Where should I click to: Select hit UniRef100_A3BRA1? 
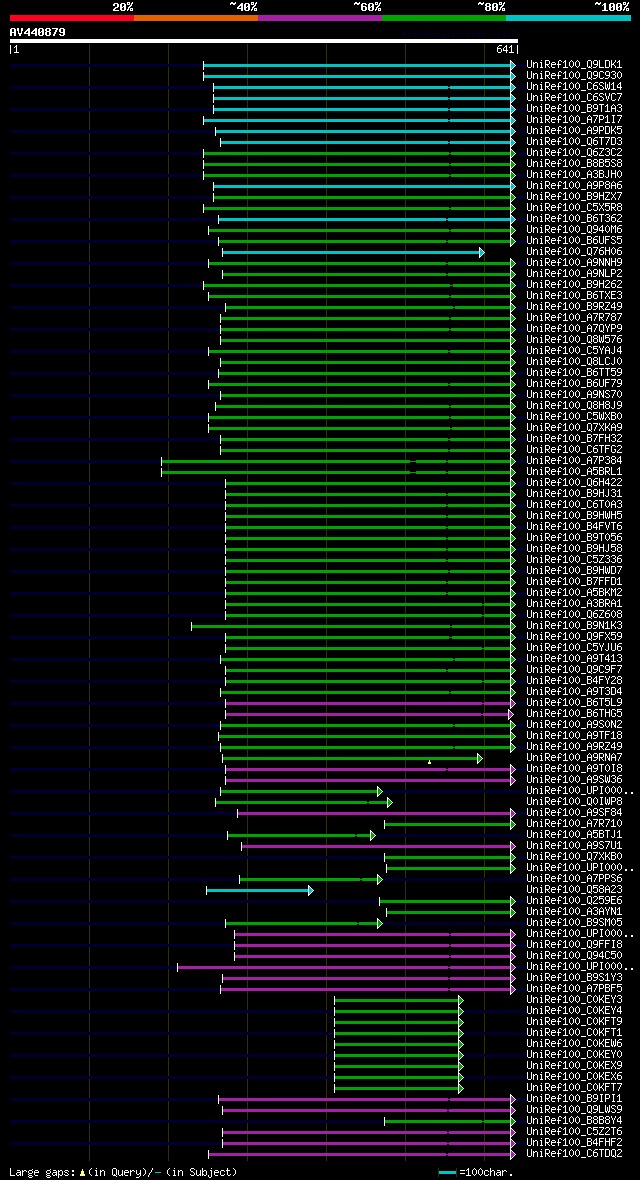point(574,604)
